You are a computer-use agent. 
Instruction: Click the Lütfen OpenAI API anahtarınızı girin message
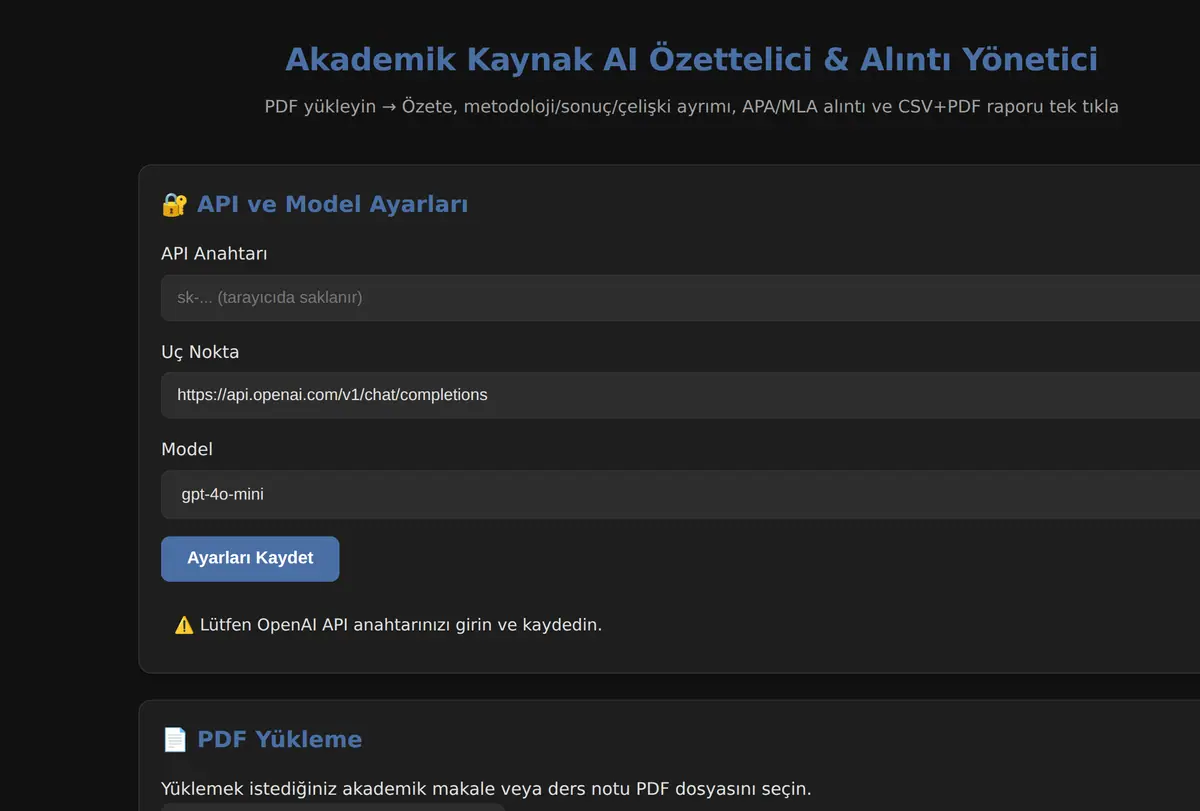401,625
